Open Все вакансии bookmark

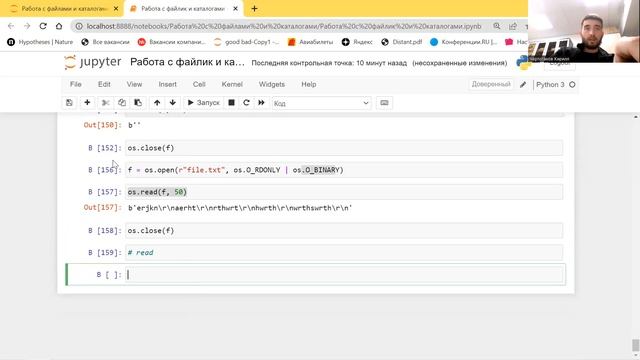point(105,42)
